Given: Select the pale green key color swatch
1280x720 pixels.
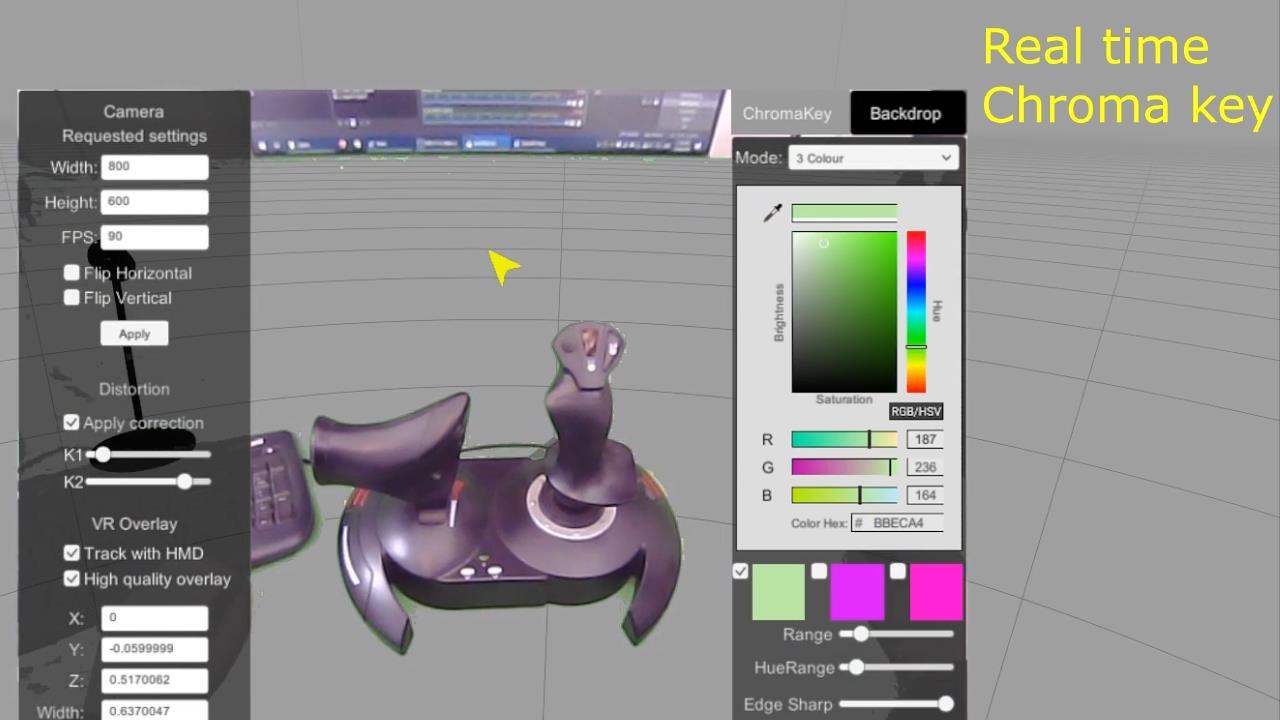Looking at the screenshot, I should tap(779, 592).
